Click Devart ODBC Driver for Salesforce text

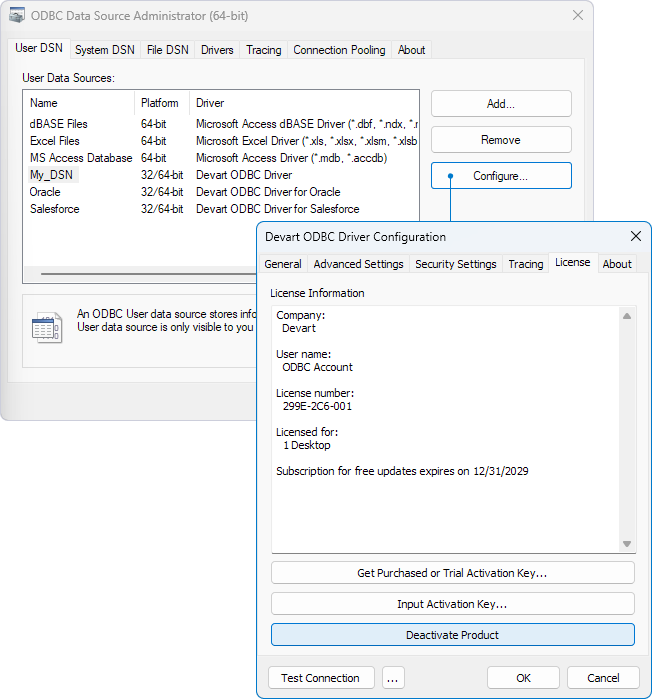point(278,209)
